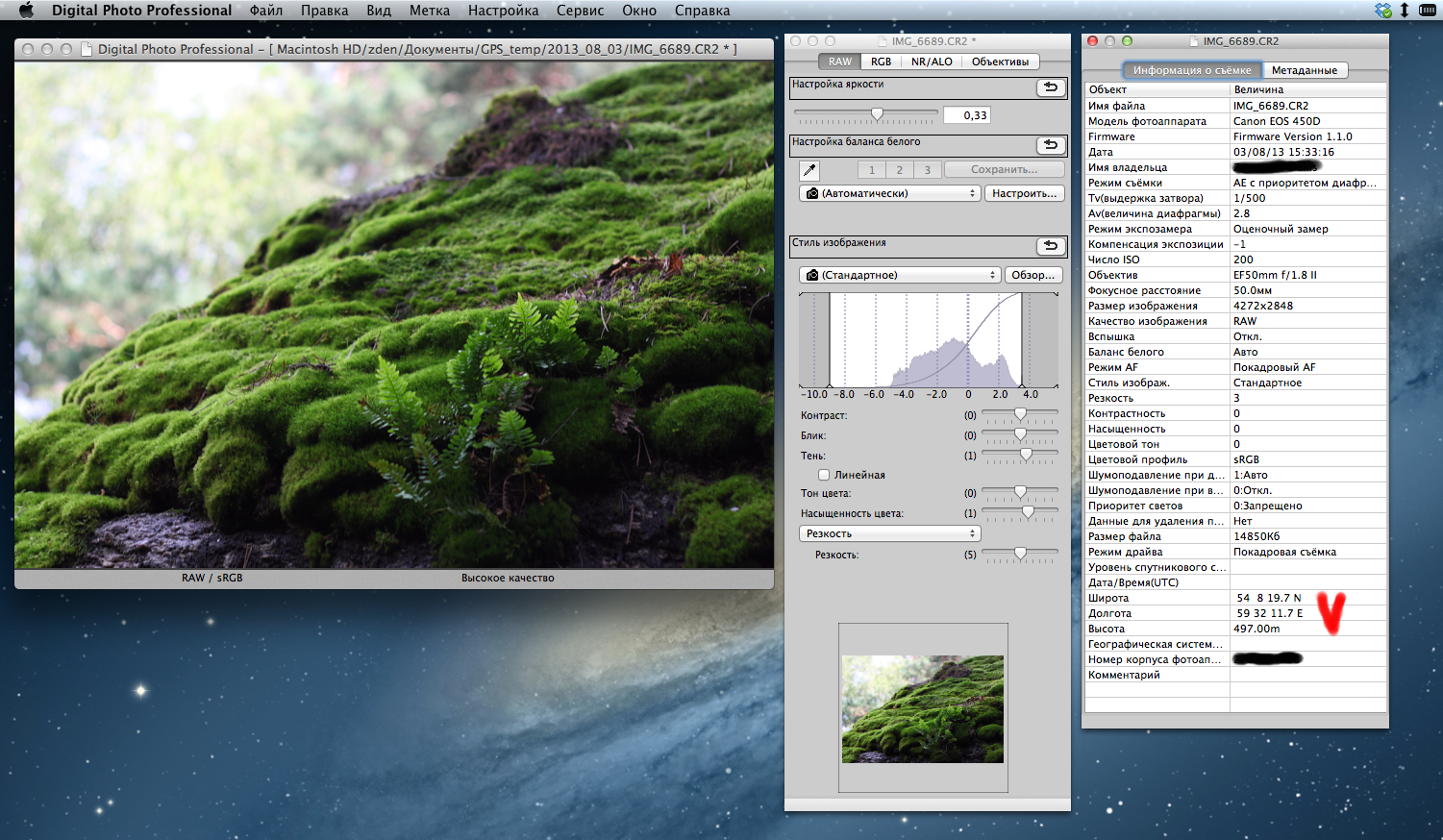
Task: Select white balance preset slot 2
Action: 900,170
